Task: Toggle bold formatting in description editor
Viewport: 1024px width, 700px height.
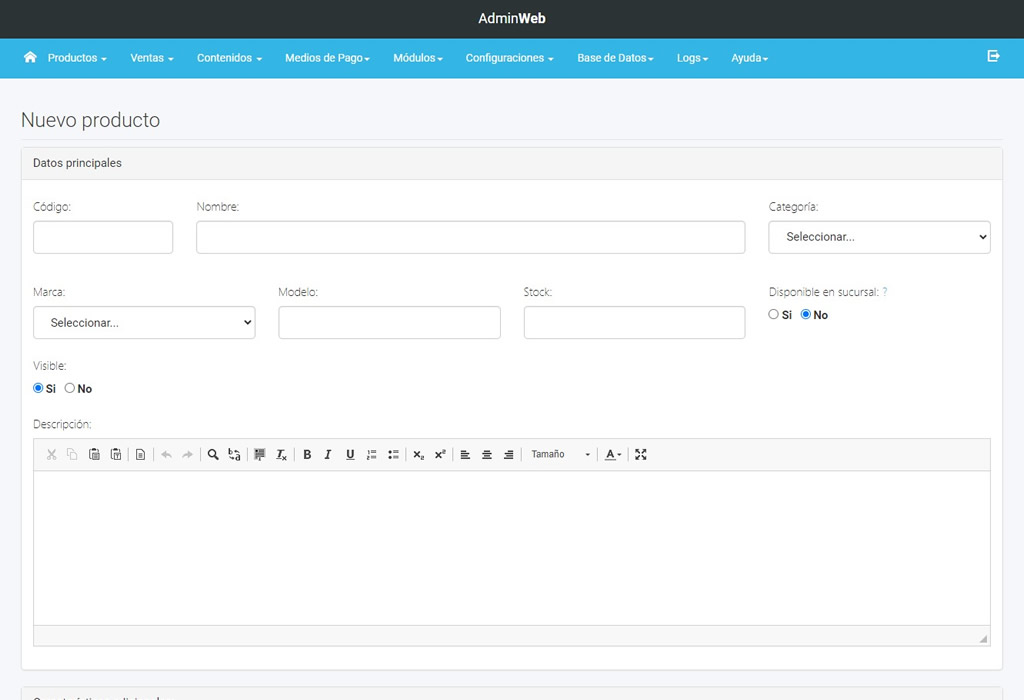Action: coord(307,455)
